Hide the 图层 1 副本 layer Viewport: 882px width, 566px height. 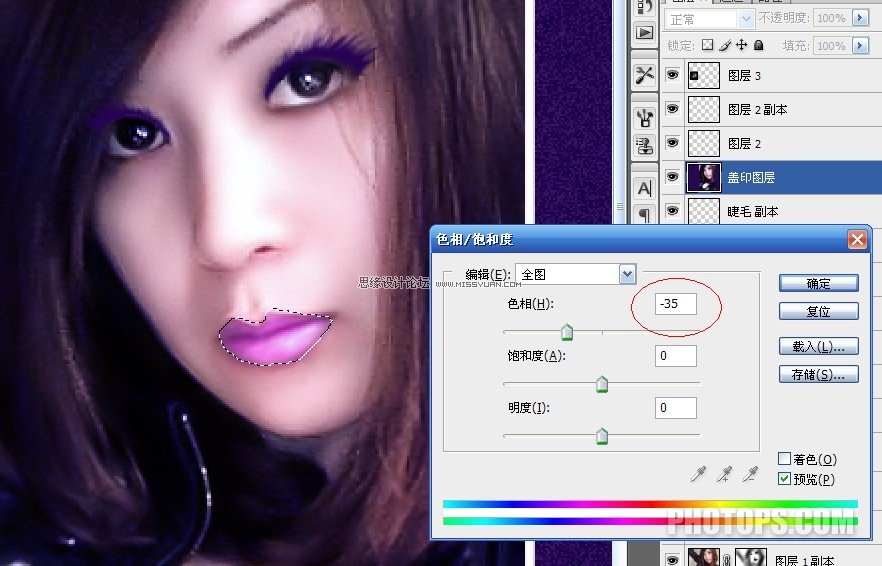[x=672, y=560]
